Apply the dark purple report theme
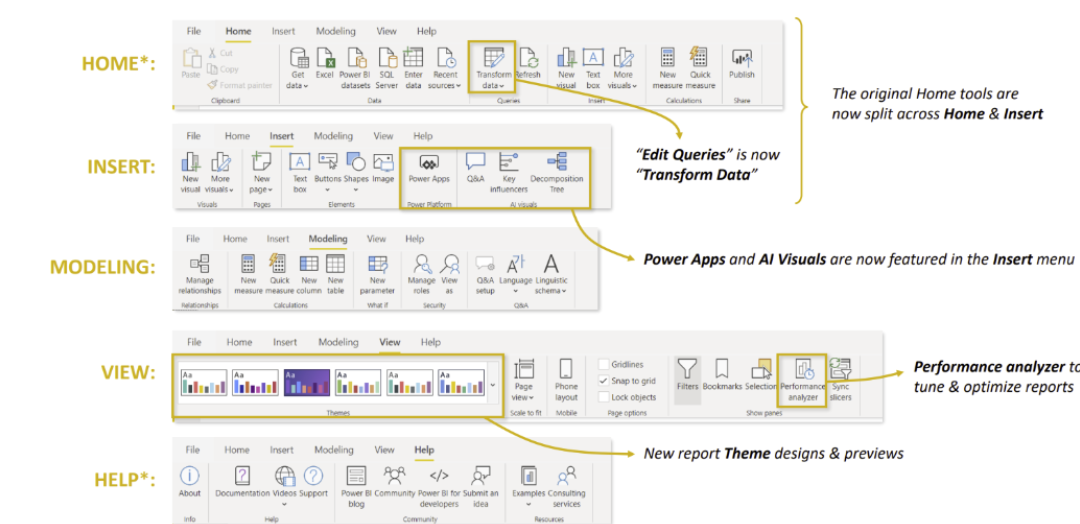 coord(307,382)
